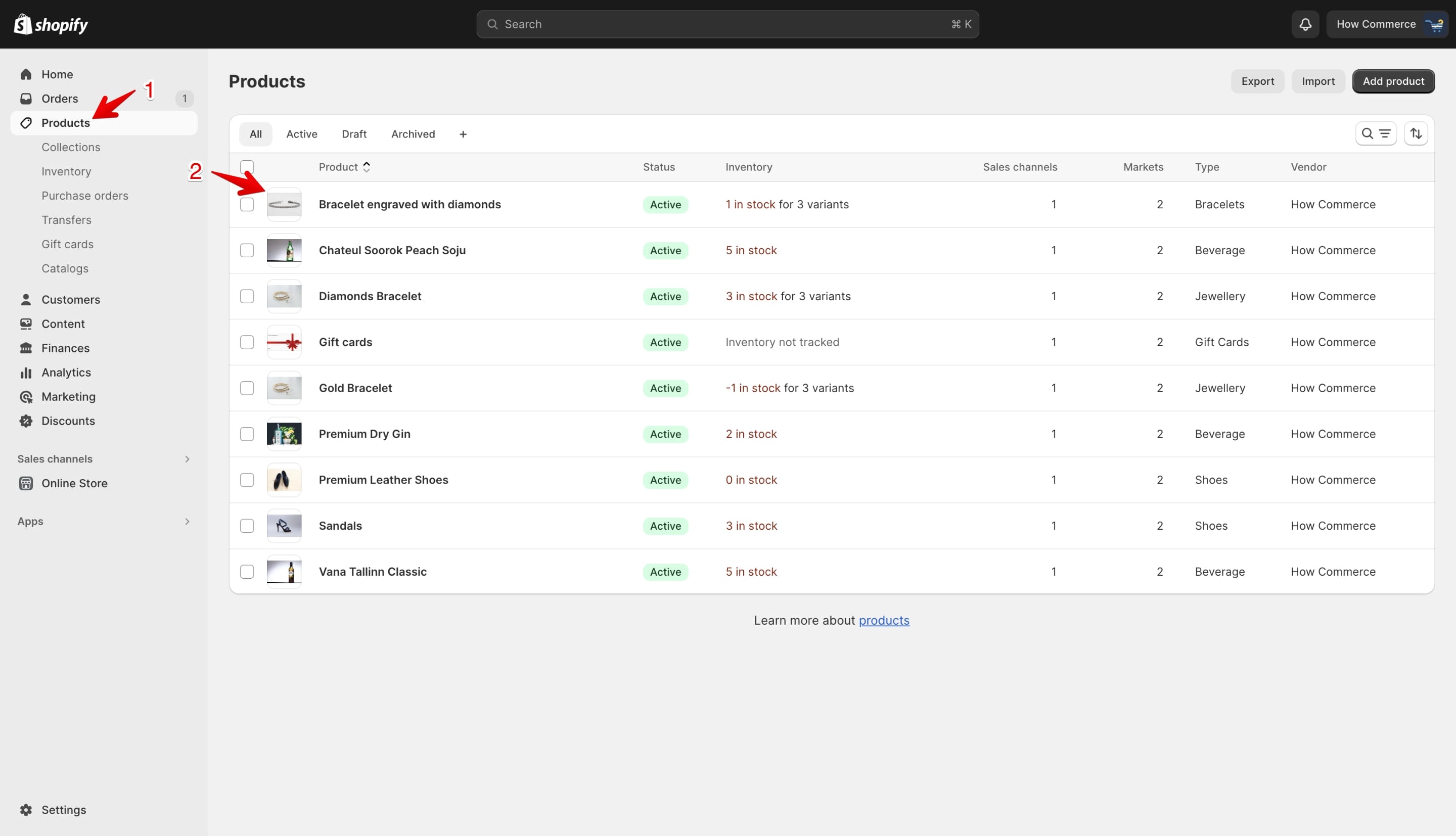Open Inventory in the sidebar

click(x=66, y=171)
